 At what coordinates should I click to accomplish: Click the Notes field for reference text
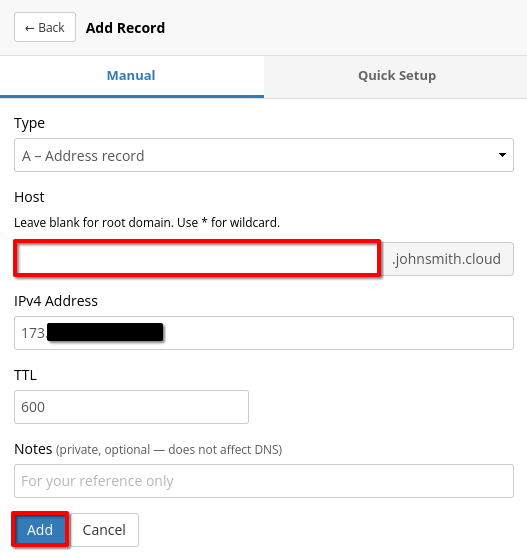[x=264, y=481]
